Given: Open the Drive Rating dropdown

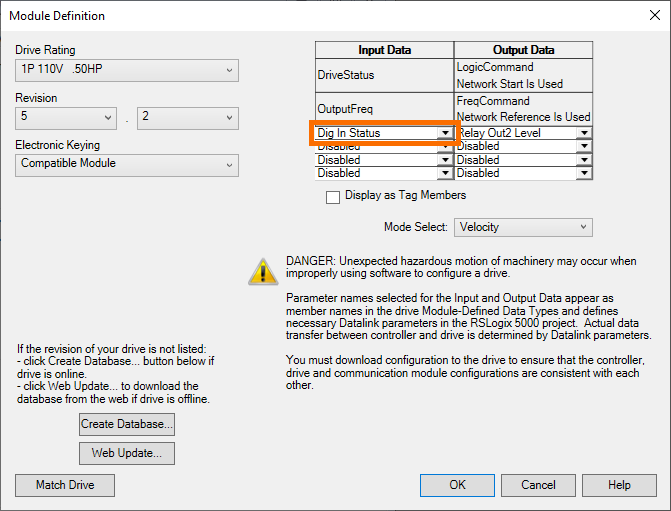Looking at the screenshot, I should pos(127,70).
